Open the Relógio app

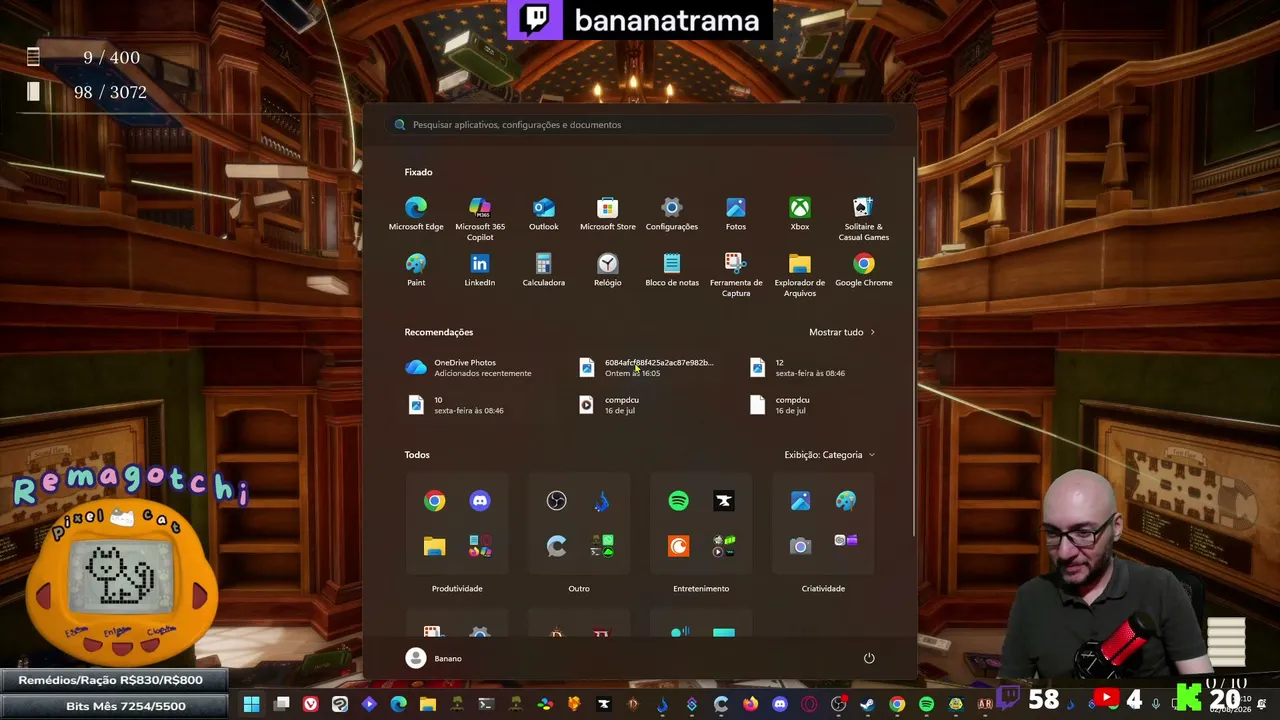coord(608,270)
